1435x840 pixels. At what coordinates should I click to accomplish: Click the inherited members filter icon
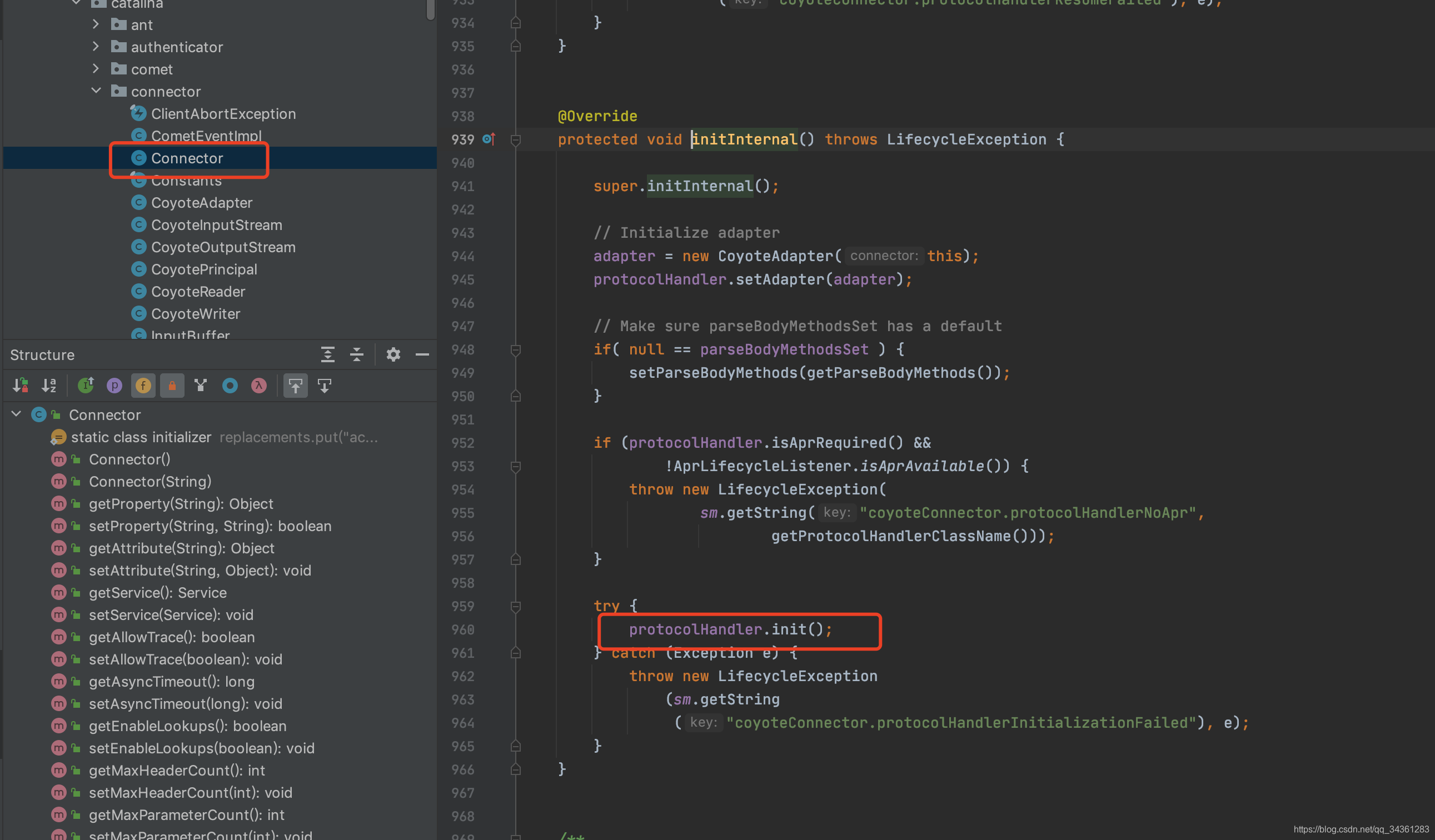(88, 385)
